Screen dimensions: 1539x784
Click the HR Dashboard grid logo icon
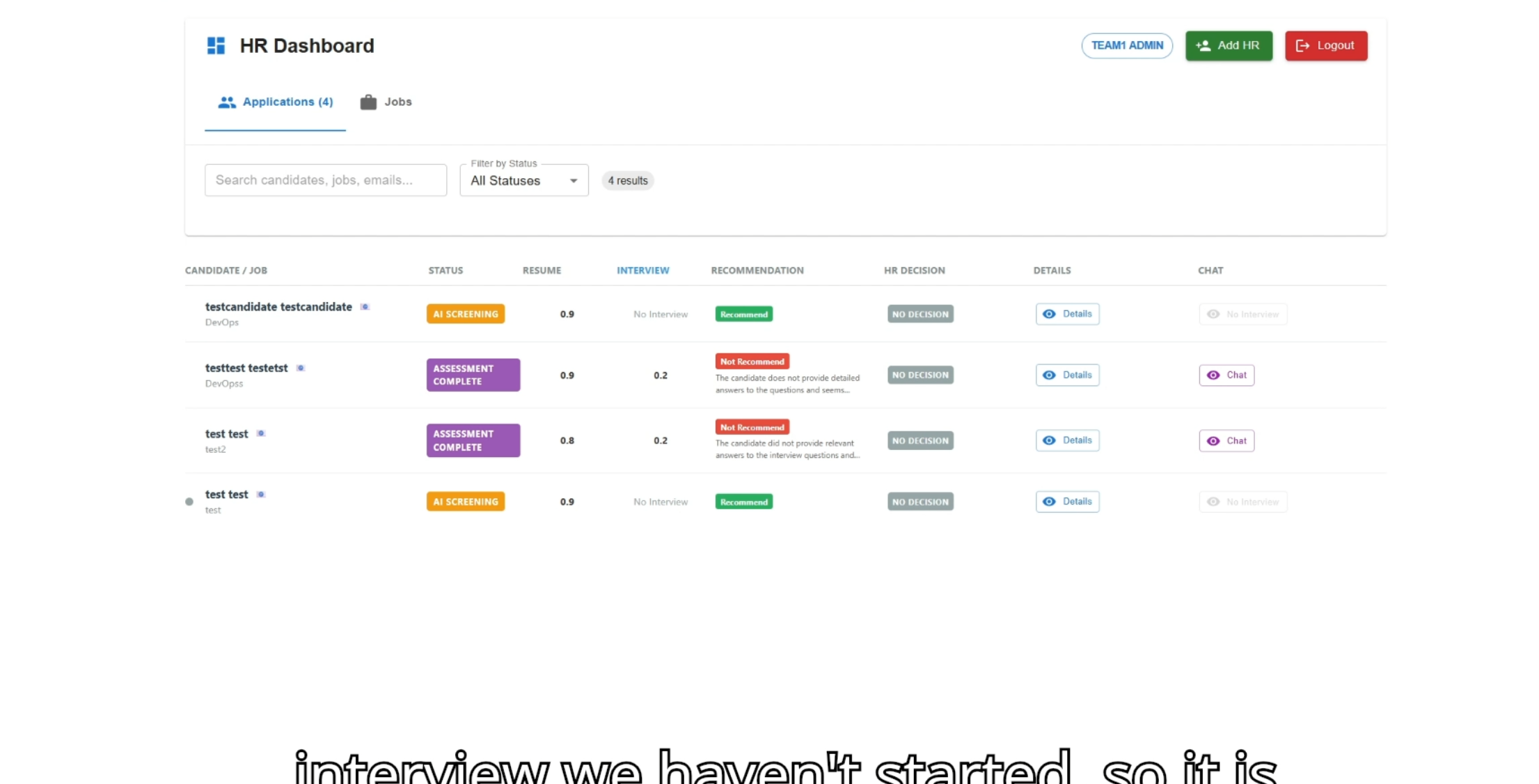tap(216, 45)
